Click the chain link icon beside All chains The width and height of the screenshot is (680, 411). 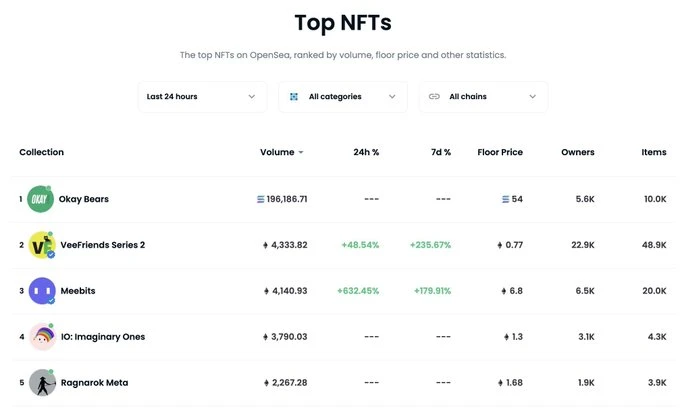point(434,97)
